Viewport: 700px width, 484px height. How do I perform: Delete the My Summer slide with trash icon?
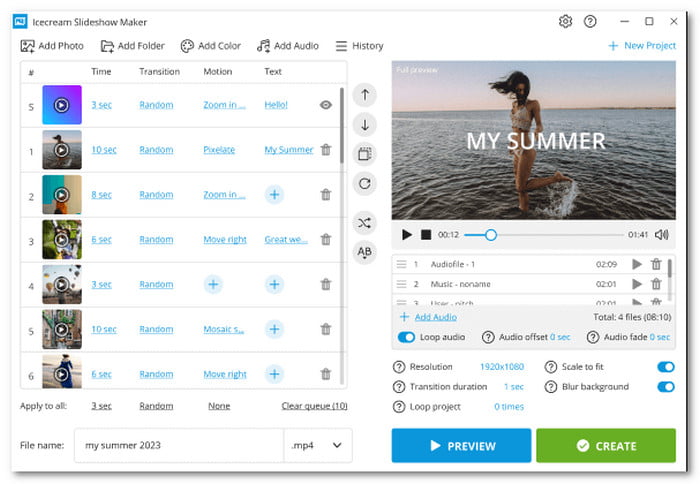coord(326,150)
